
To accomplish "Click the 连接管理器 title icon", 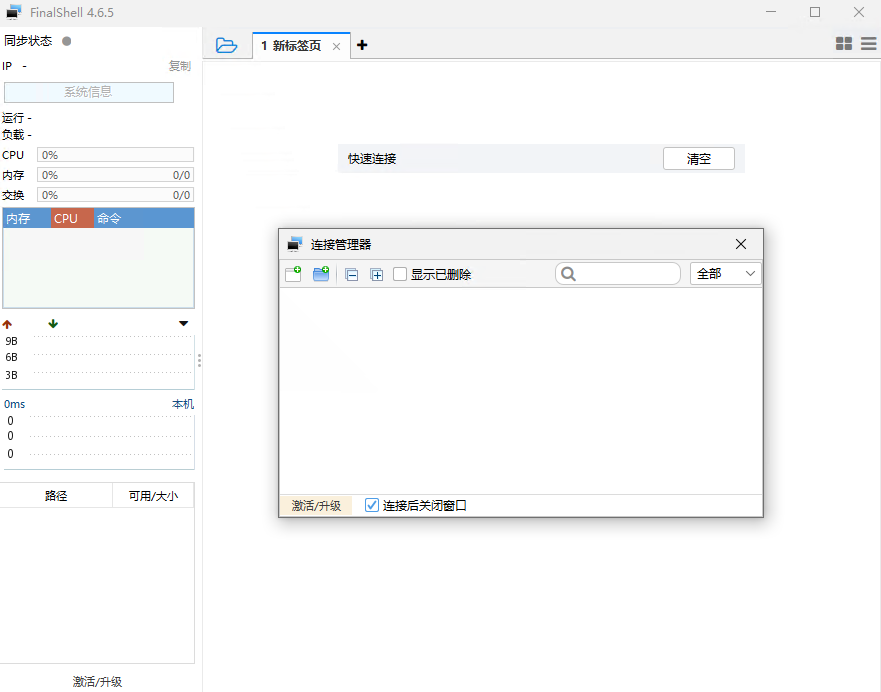I will pos(295,244).
